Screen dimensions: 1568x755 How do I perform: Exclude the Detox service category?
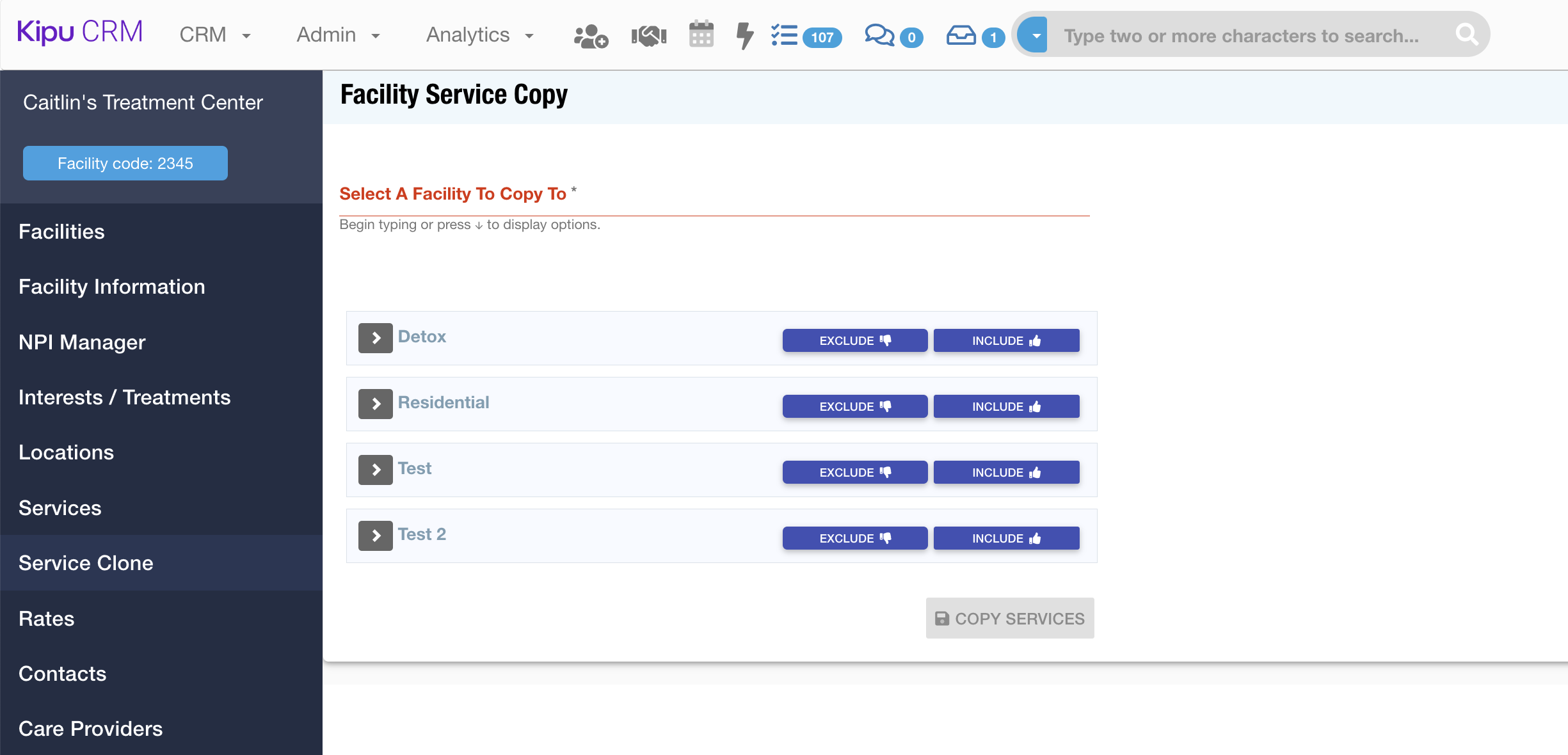click(854, 340)
